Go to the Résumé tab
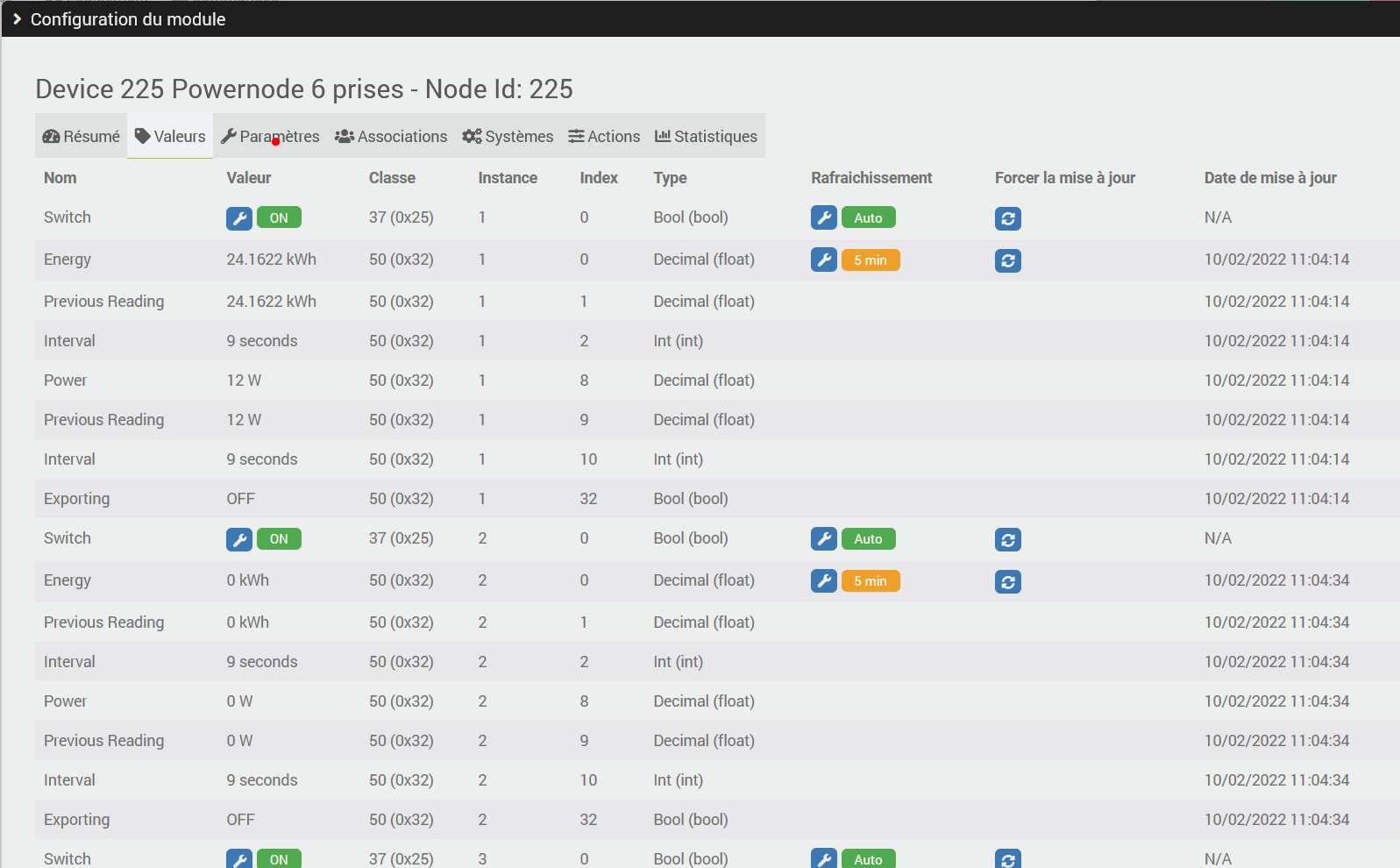 coord(82,137)
